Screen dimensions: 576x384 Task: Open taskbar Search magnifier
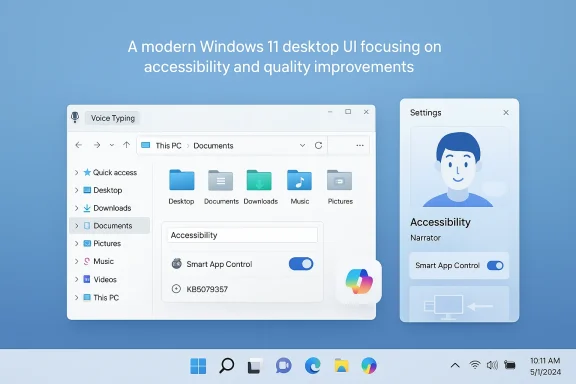[226, 366]
